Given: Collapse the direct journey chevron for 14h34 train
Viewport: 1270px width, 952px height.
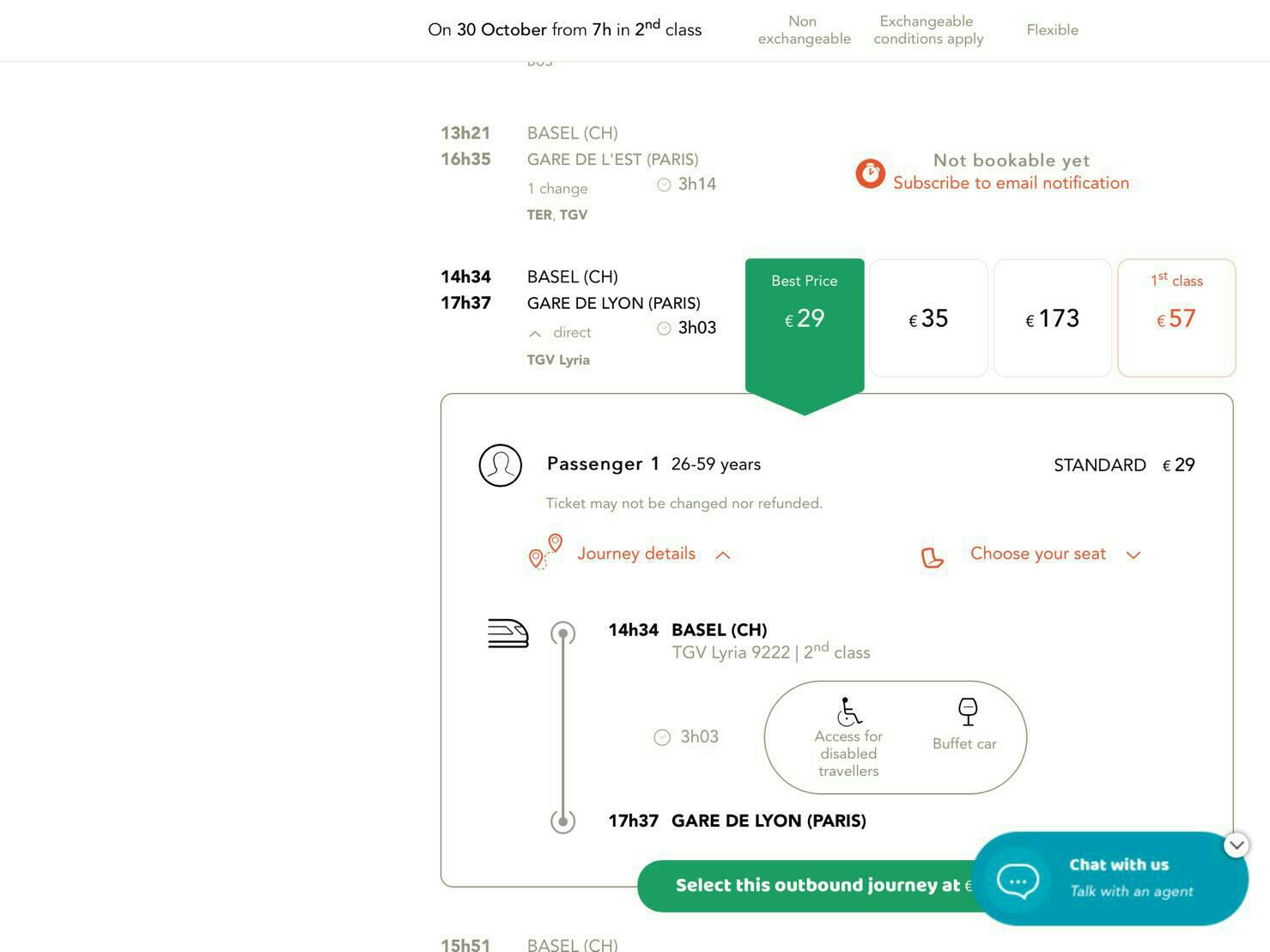Looking at the screenshot, I should click(535, 333).
